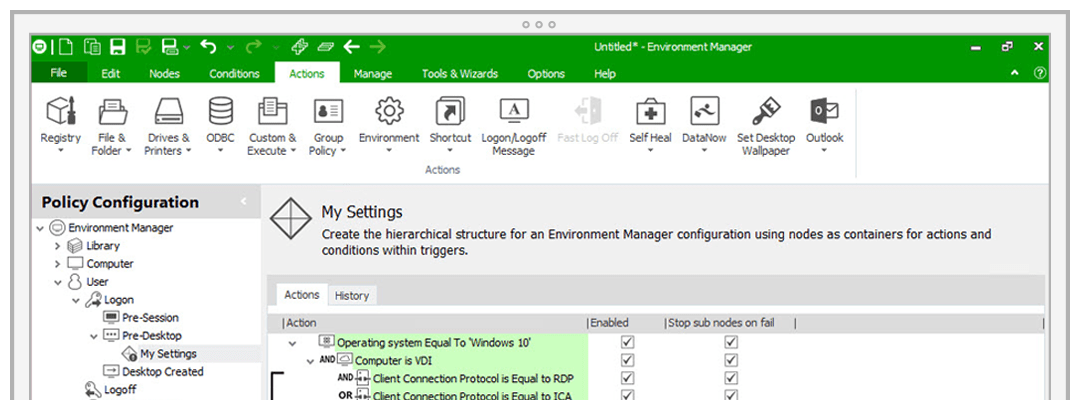The image size is (1080, 400).
Task: Switch to the Manage ribbon tab
Action: [373, 74]
